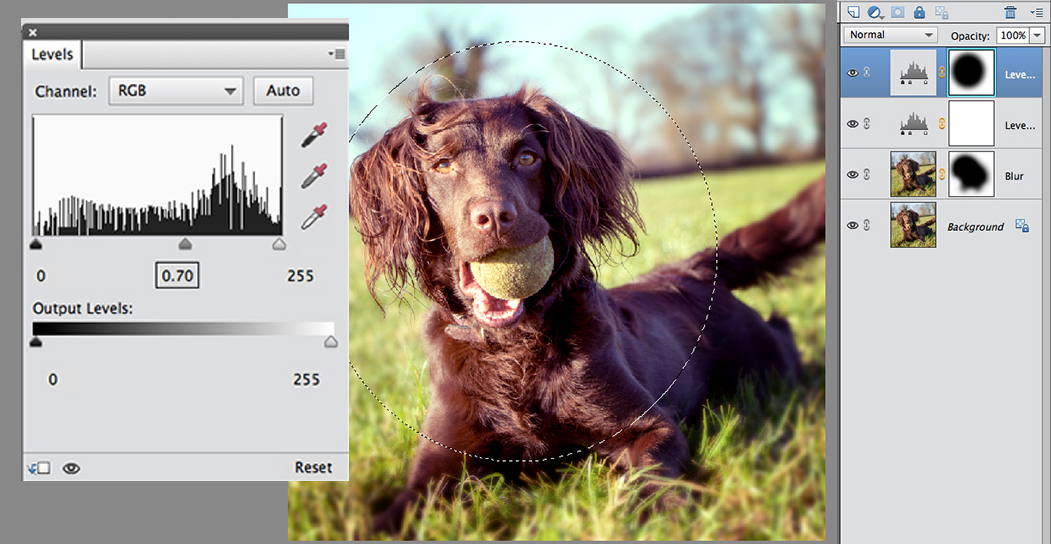The image size is (1051, 544).
Task: Click the output levels white slider
Action: click(x=331, y=342)
